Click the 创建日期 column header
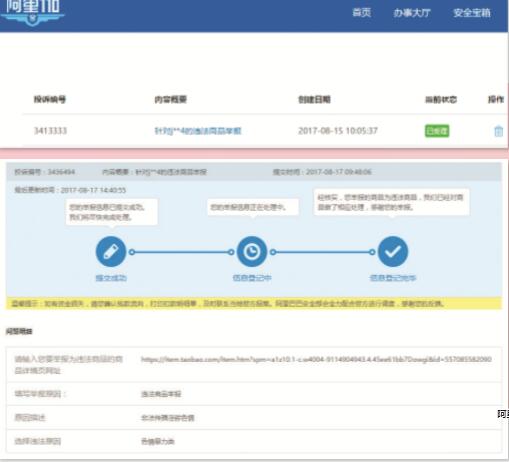 pyautogui.click(x=314, y=99)
